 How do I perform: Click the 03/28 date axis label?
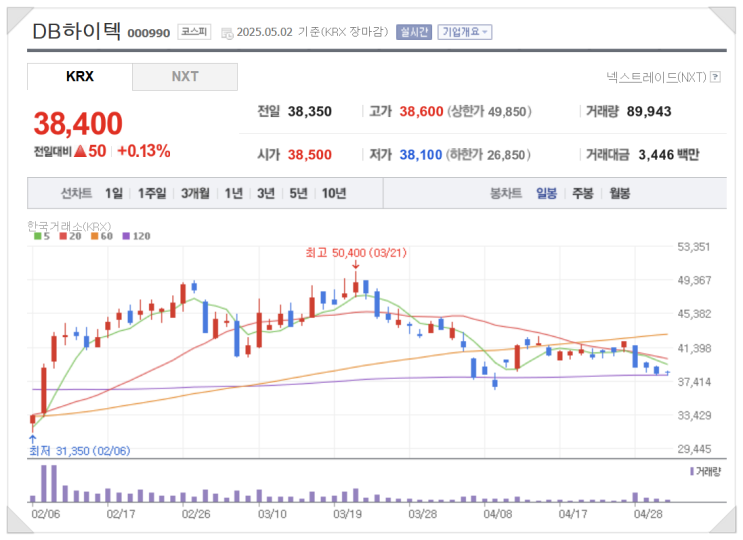tap(423, 514)
